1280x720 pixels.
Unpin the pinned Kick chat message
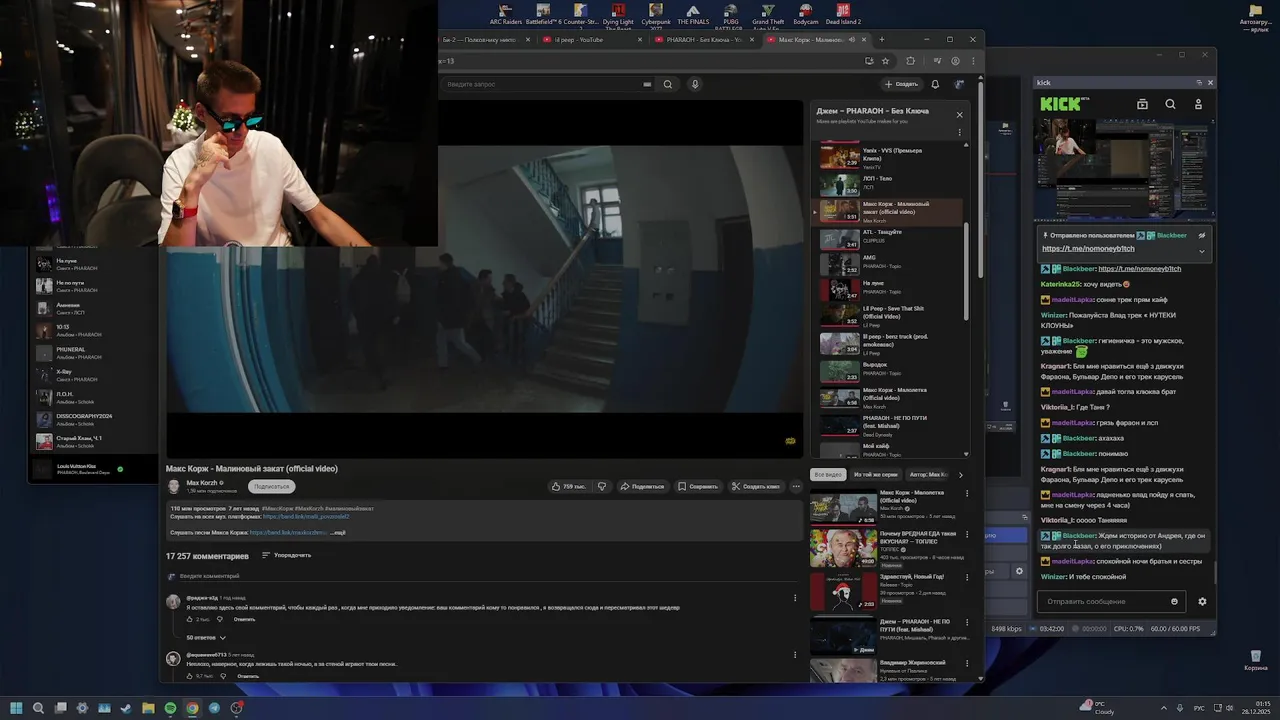pyautogui.click(x=1202, y=235)
